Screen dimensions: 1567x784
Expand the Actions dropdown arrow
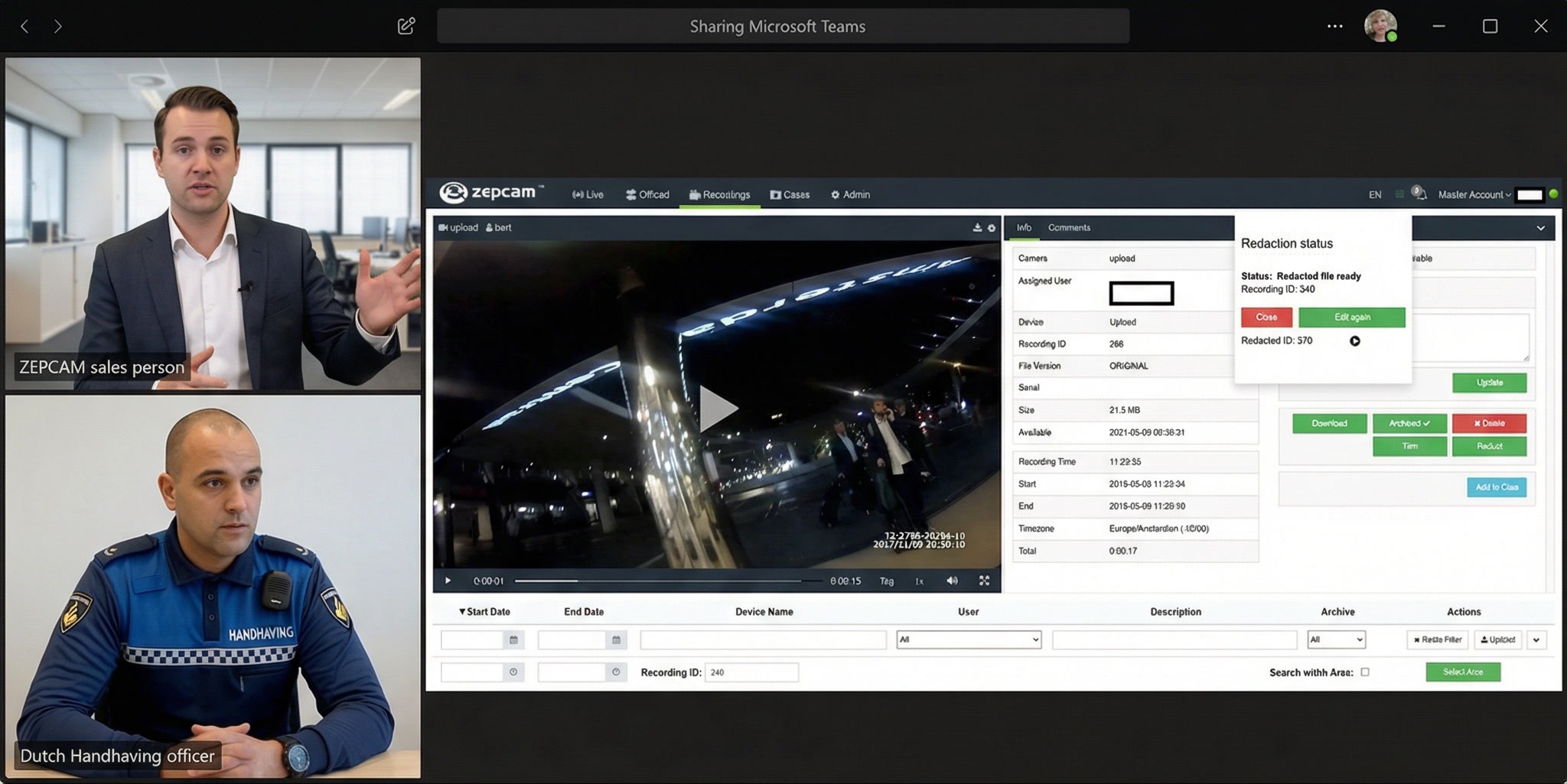tap(1536, 639)
